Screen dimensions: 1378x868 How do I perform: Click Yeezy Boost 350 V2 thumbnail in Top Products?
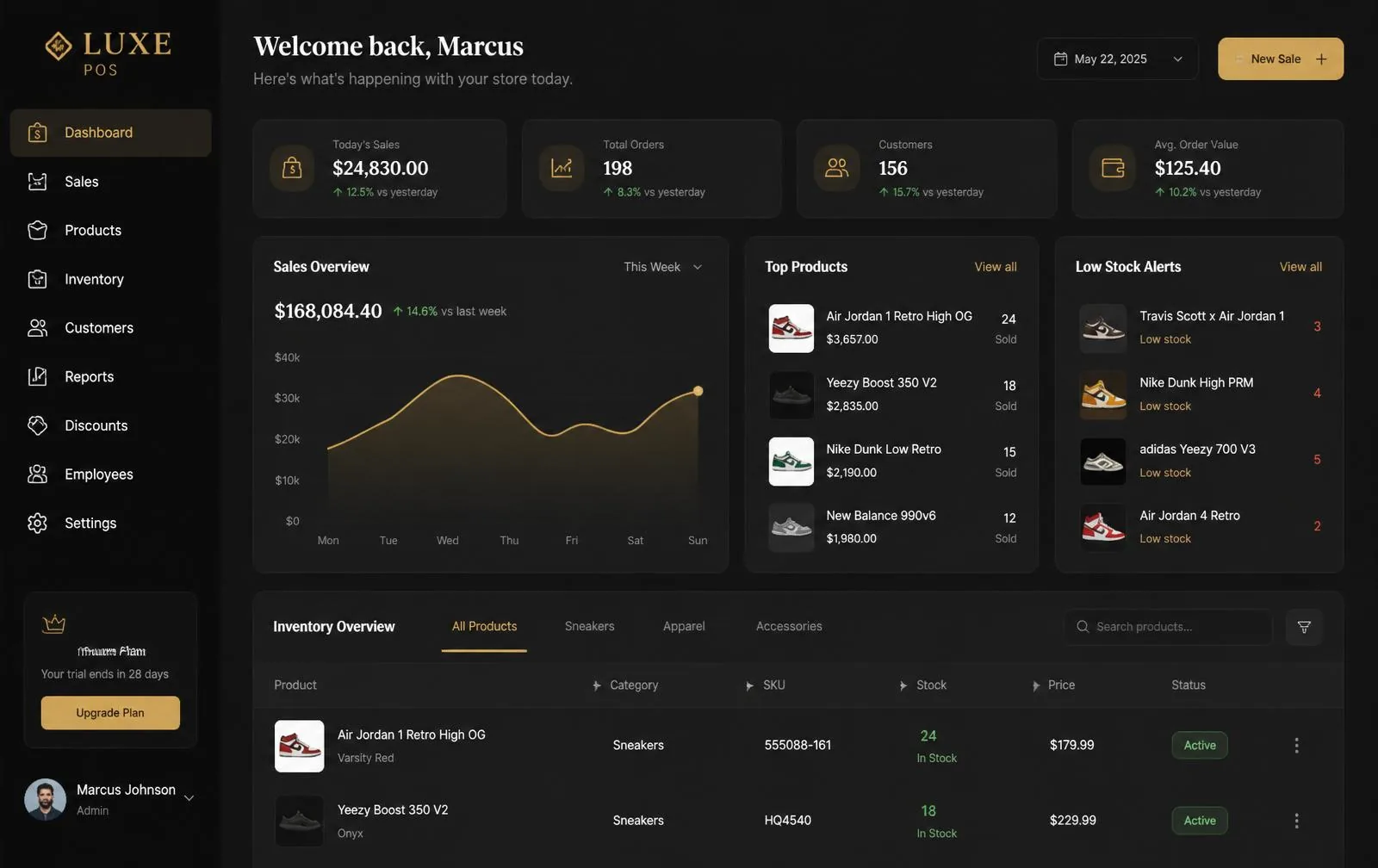(791, 394)
